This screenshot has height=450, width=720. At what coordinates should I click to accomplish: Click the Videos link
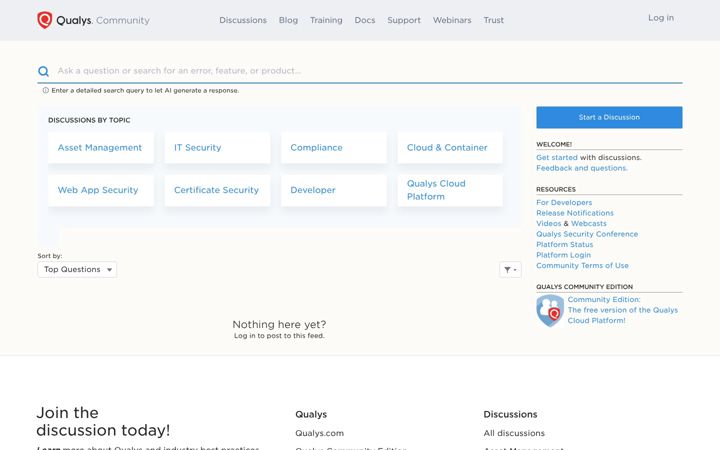click(x=549, y=224)
